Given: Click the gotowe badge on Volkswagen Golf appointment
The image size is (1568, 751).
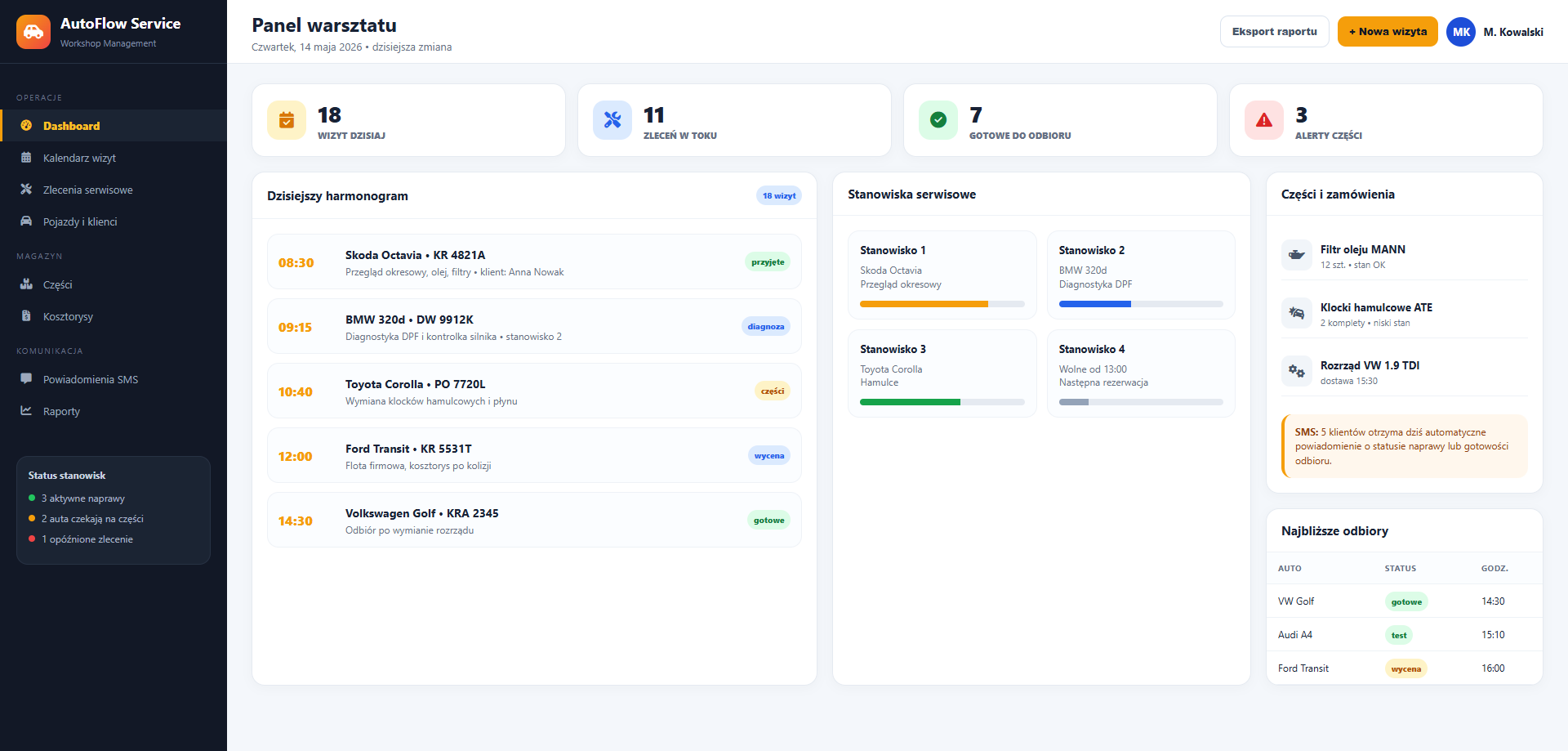Looking at the screenshot, I should pyautogui.click(x=769, y=521).
